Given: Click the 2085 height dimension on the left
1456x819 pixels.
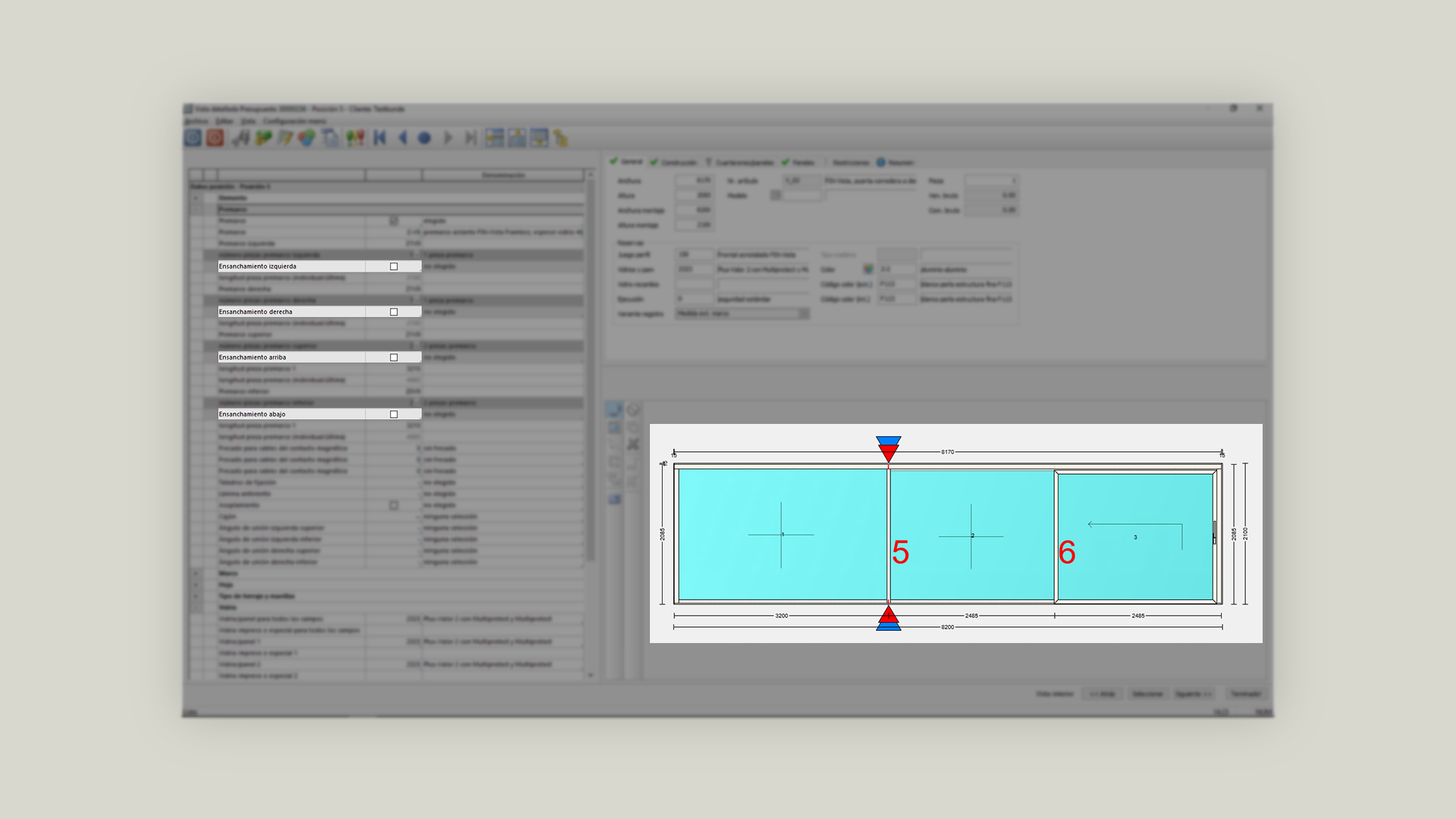Looking at the screenshot, I should tap(662, 534).
